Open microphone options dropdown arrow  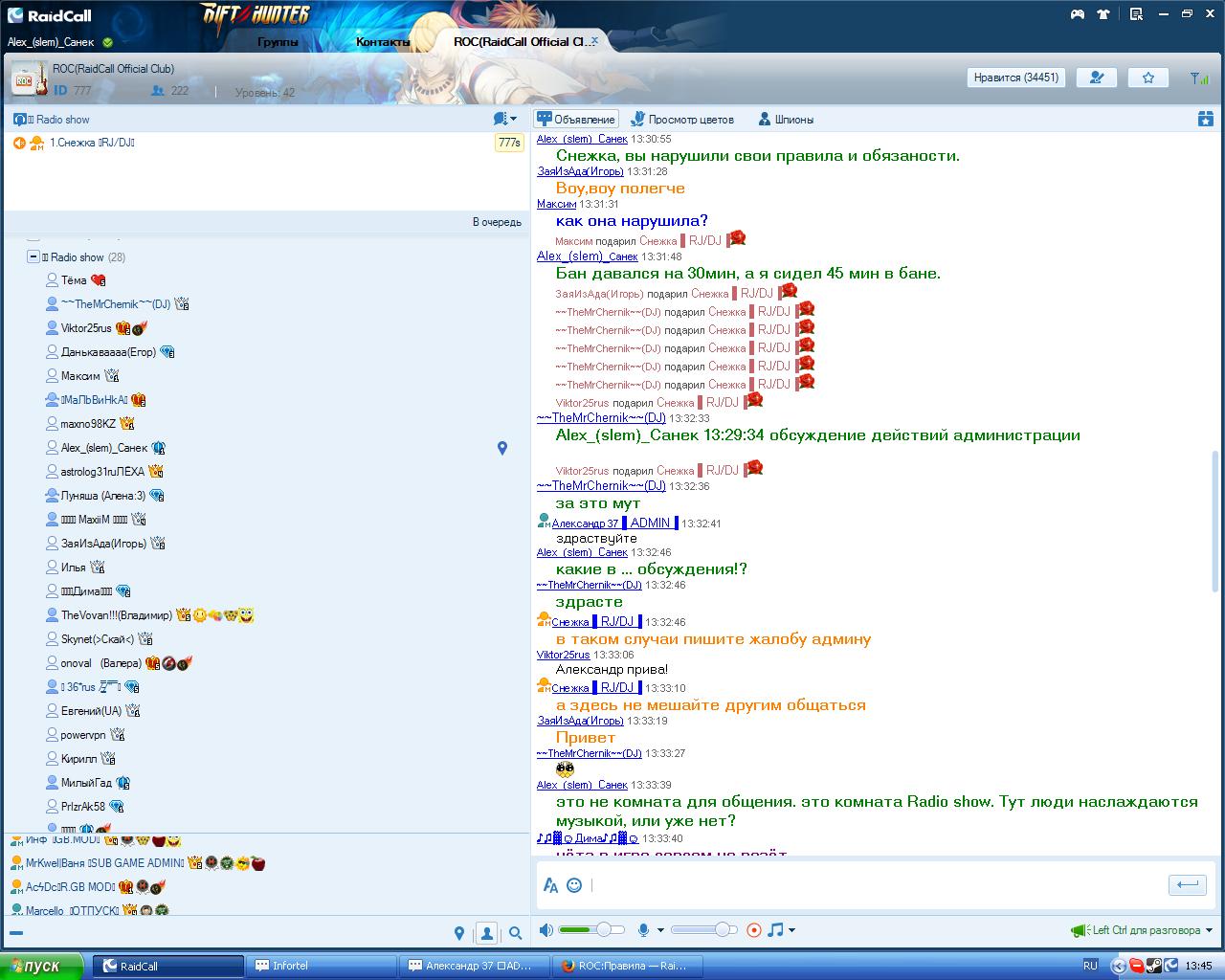coord(660,930)
